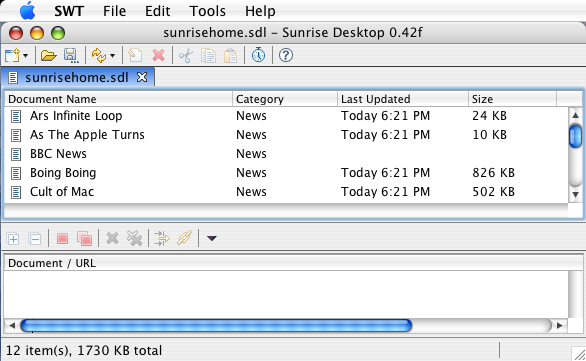This screenshot has width=586, height=361.
Task: Sort by the Size column header
Action: tap(512, 99)
